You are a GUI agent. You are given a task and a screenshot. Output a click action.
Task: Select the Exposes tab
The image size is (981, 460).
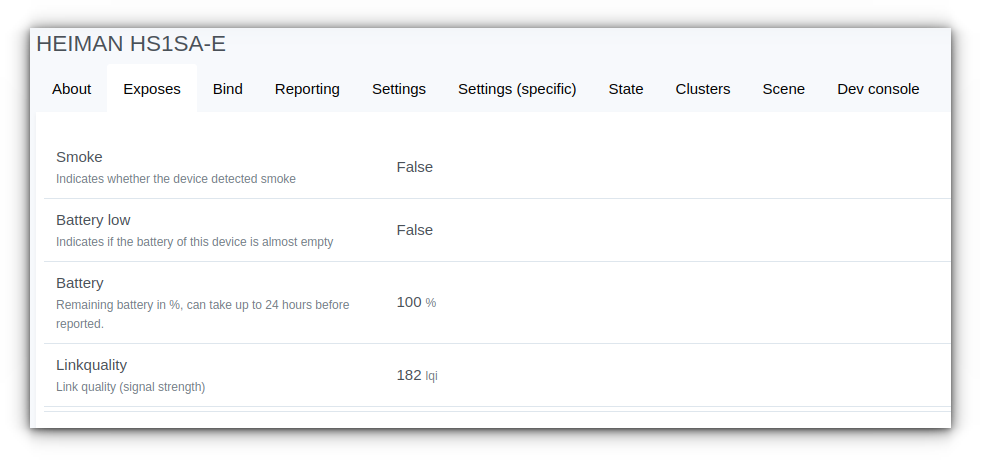pyautogui.click(x=152, y=89)
